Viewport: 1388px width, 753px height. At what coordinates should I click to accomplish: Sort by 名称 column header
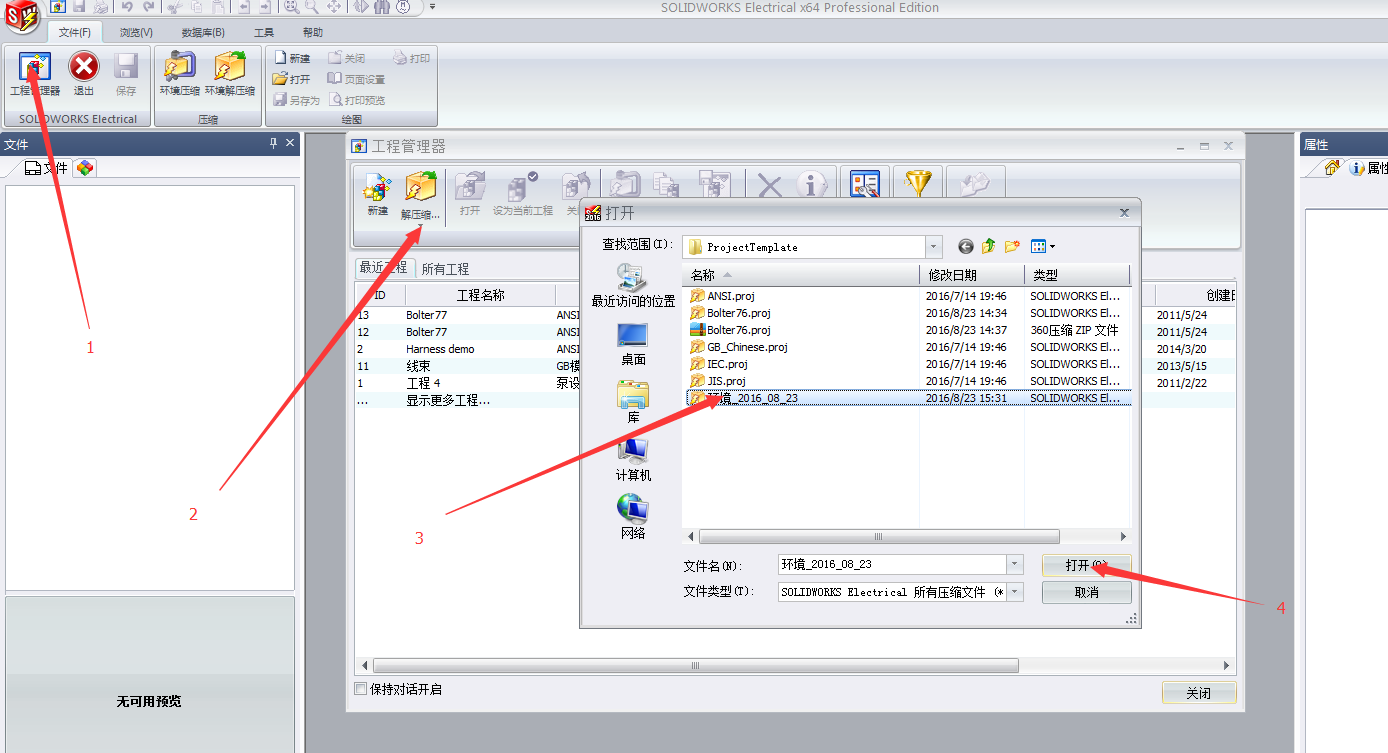801,275
